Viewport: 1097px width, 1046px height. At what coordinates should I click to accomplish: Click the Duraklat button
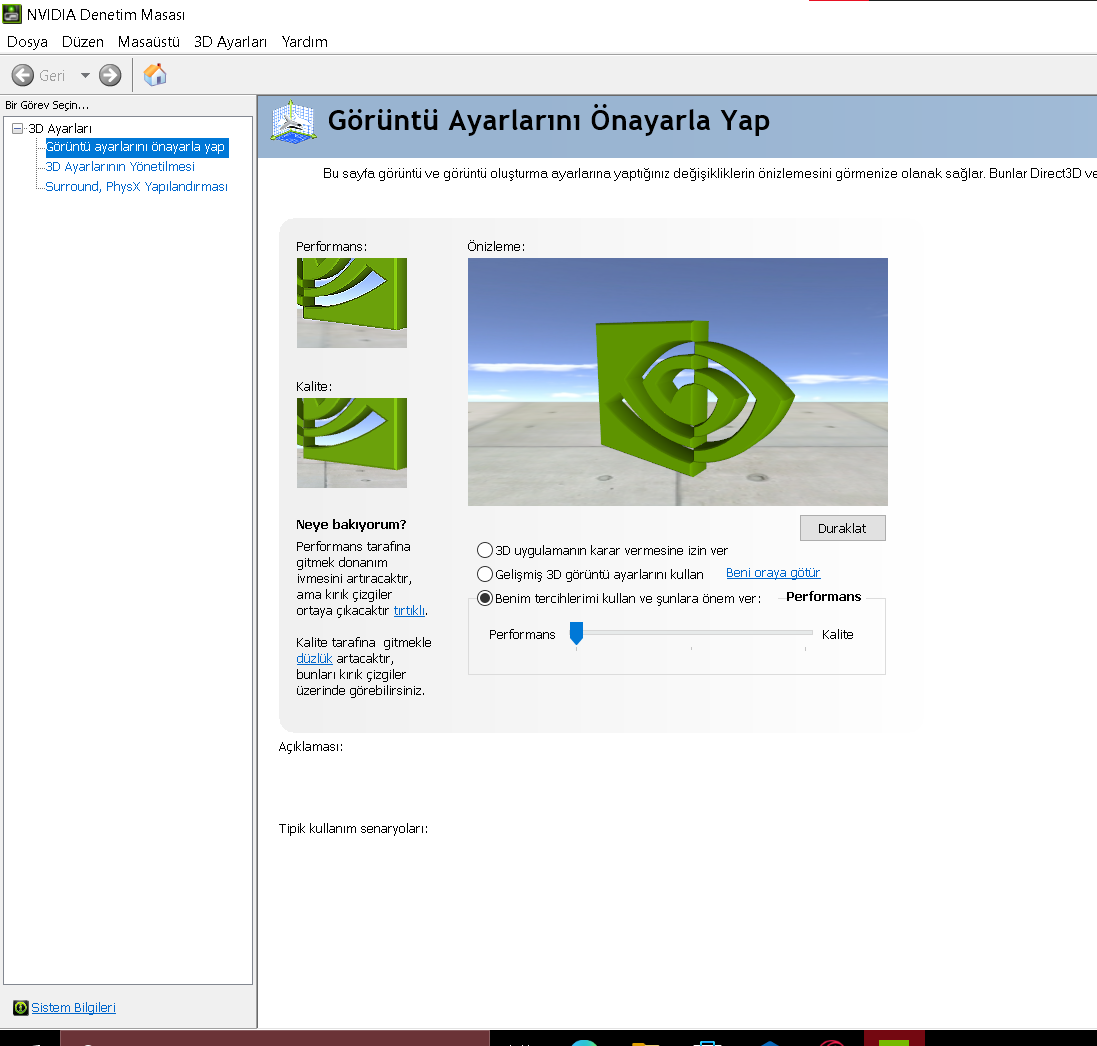tap(842, 528)
